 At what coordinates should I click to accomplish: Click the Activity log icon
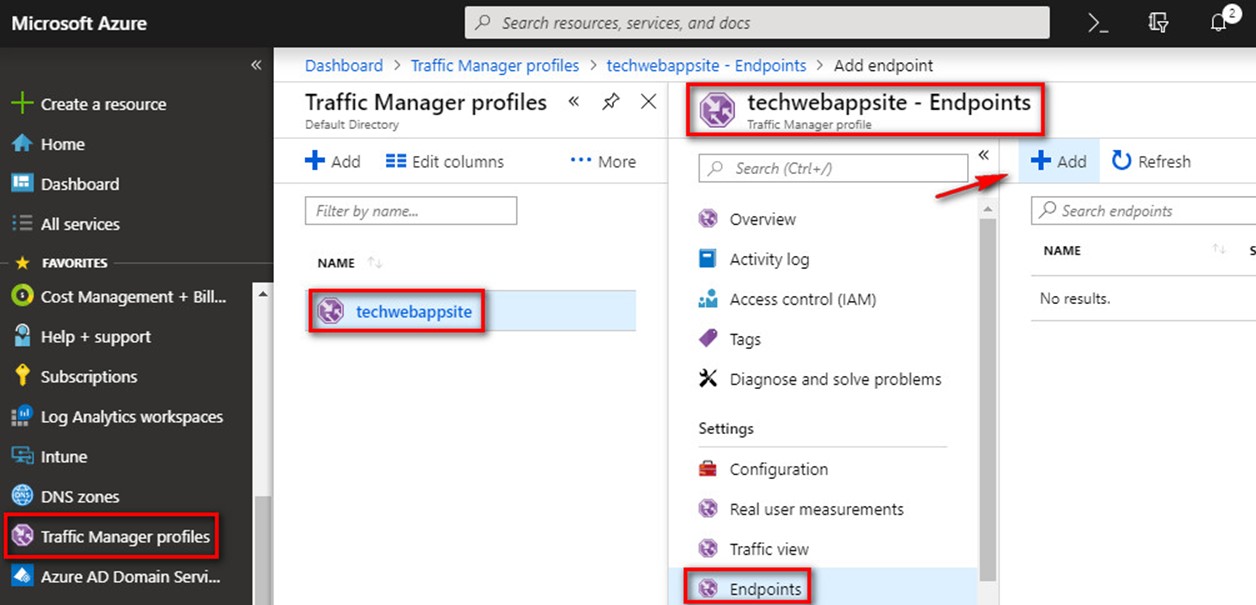(708, 259)
